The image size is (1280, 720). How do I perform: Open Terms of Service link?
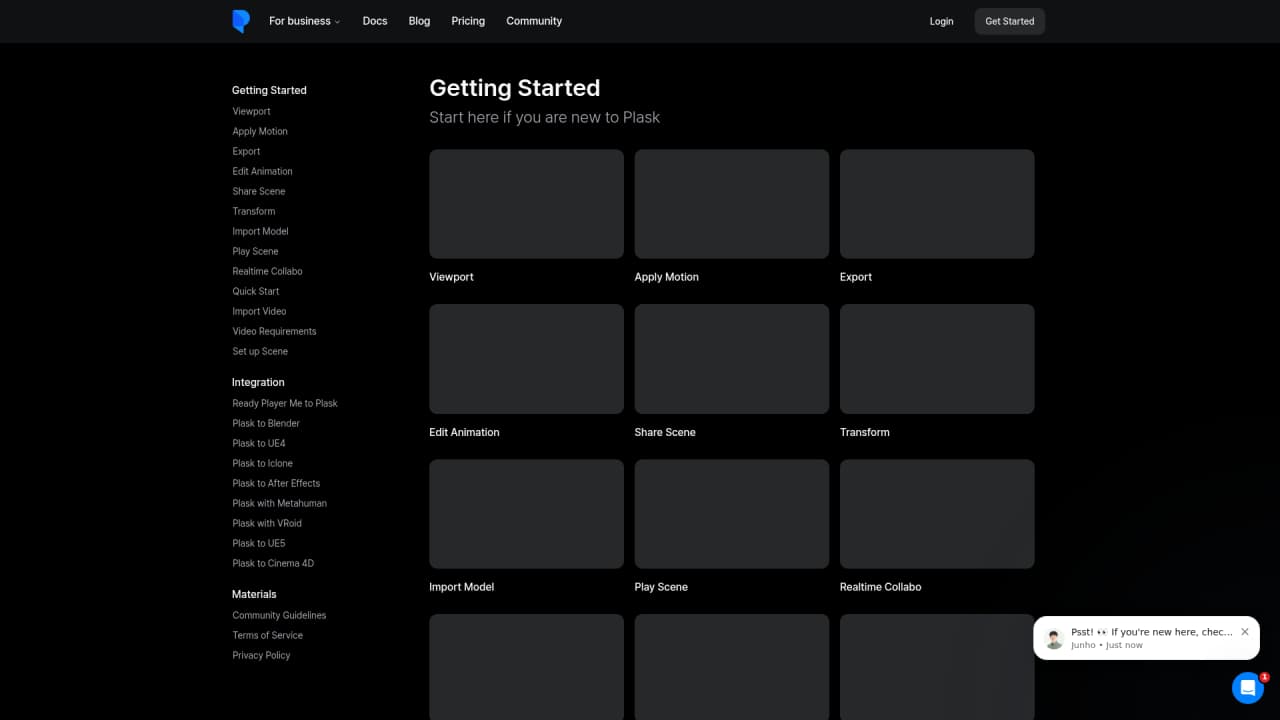point(268,635)
